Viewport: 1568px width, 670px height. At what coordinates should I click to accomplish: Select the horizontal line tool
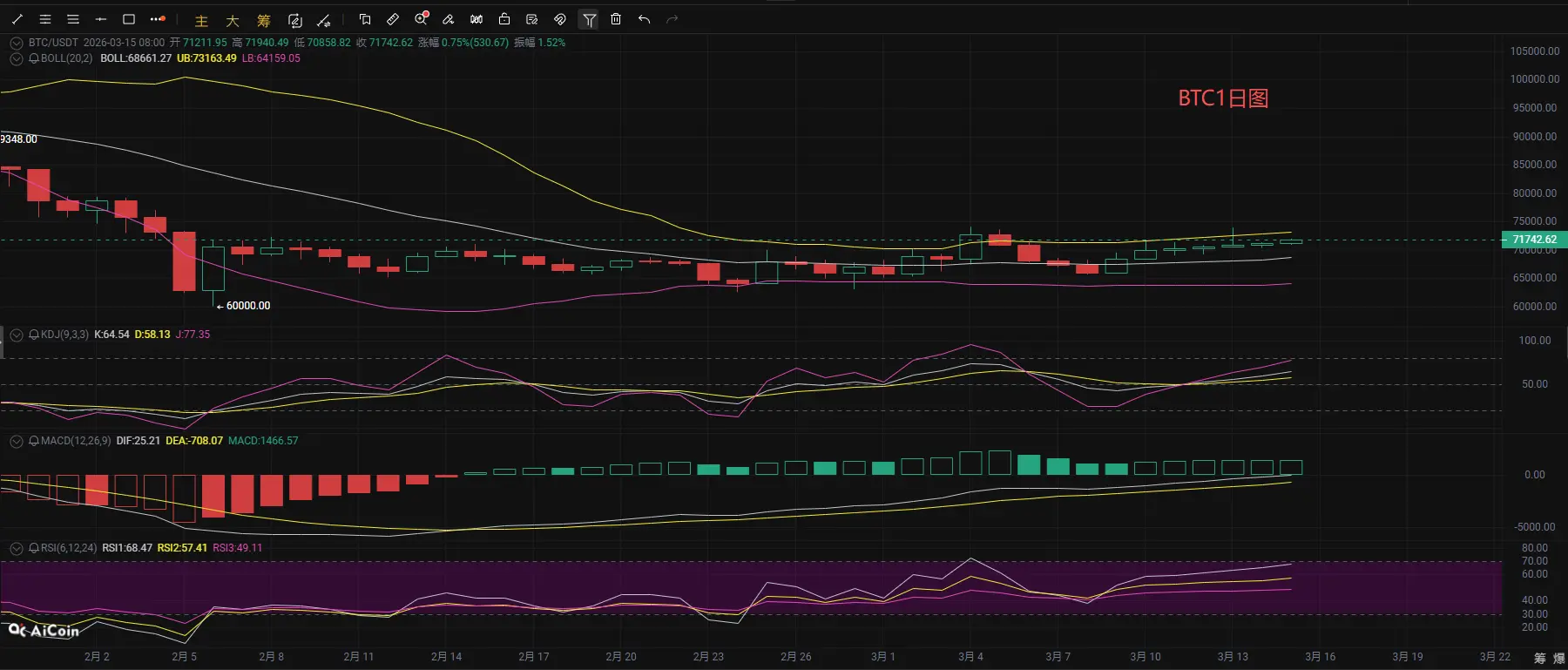(x=101, y=19)
